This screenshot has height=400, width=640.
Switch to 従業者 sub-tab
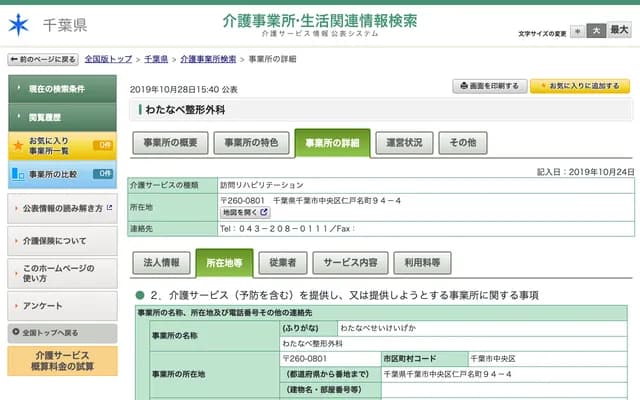(x=283, y=262)
